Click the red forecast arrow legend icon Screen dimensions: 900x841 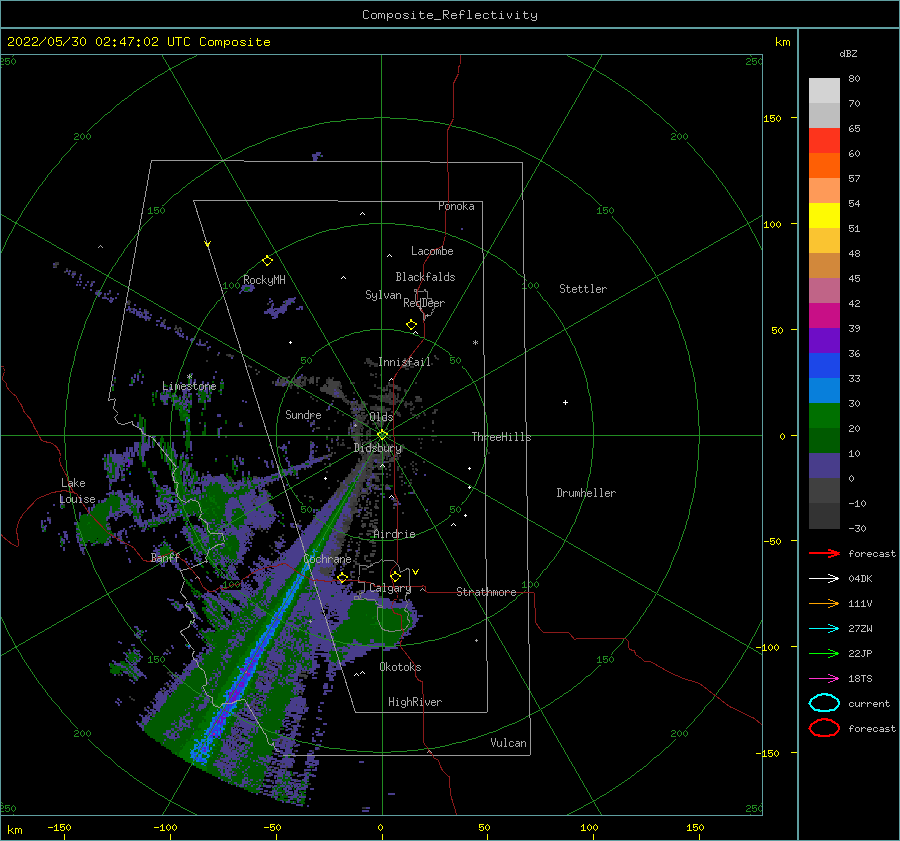coord(824,553)
